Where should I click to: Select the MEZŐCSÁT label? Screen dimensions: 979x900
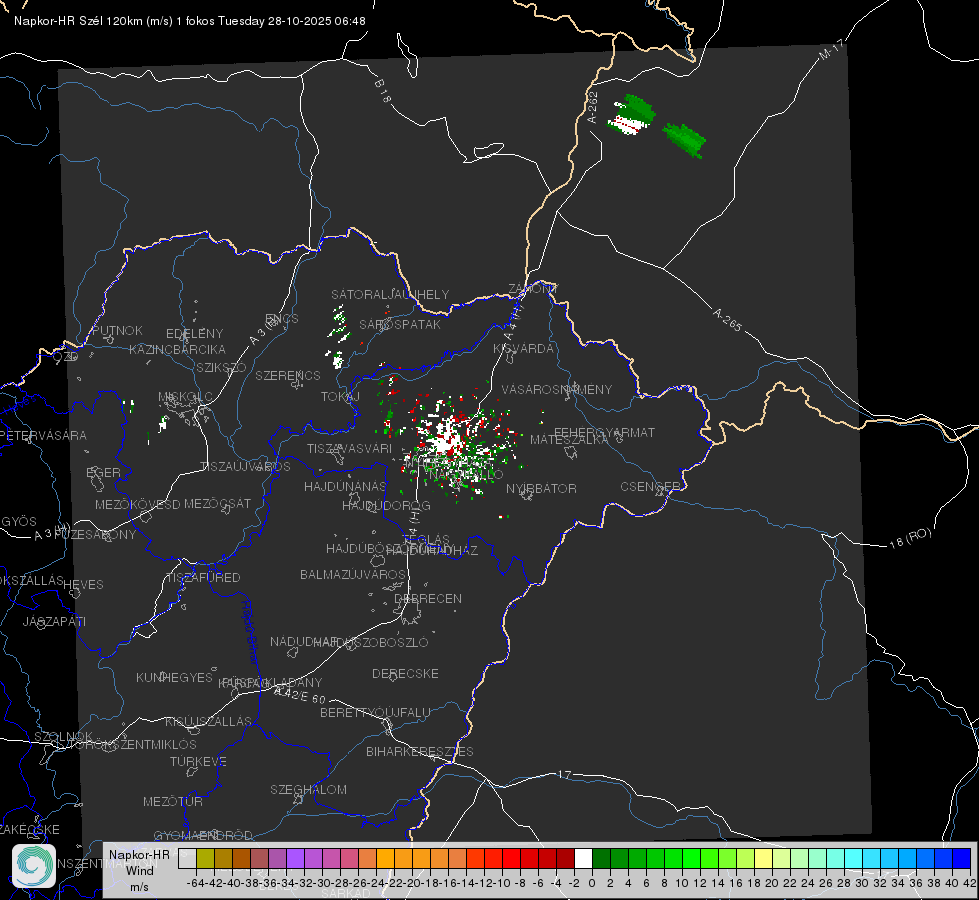pyautogui.click(x=217, y=503)
